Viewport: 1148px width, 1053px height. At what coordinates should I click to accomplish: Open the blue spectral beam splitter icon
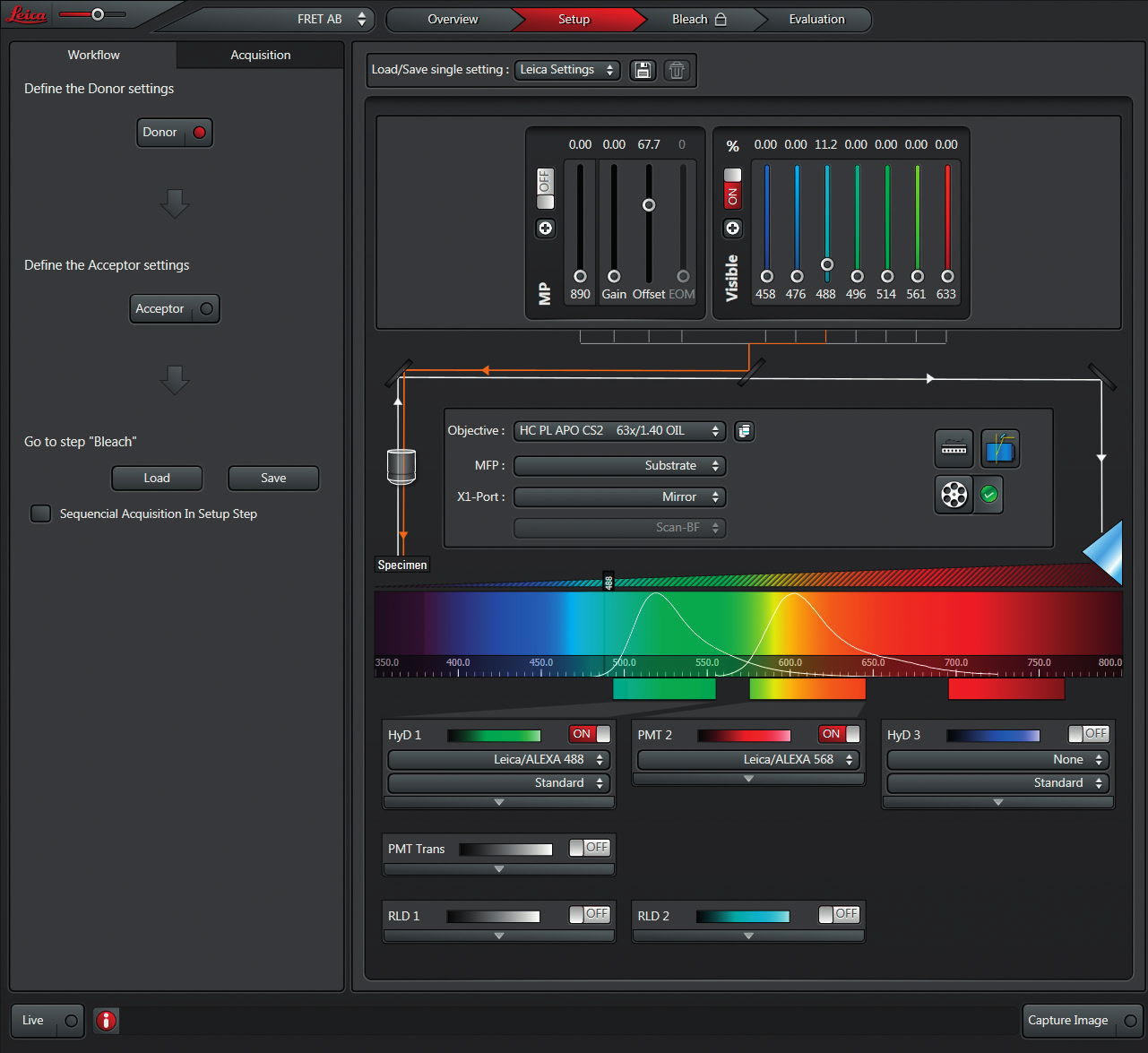[x=1000, y=448]
